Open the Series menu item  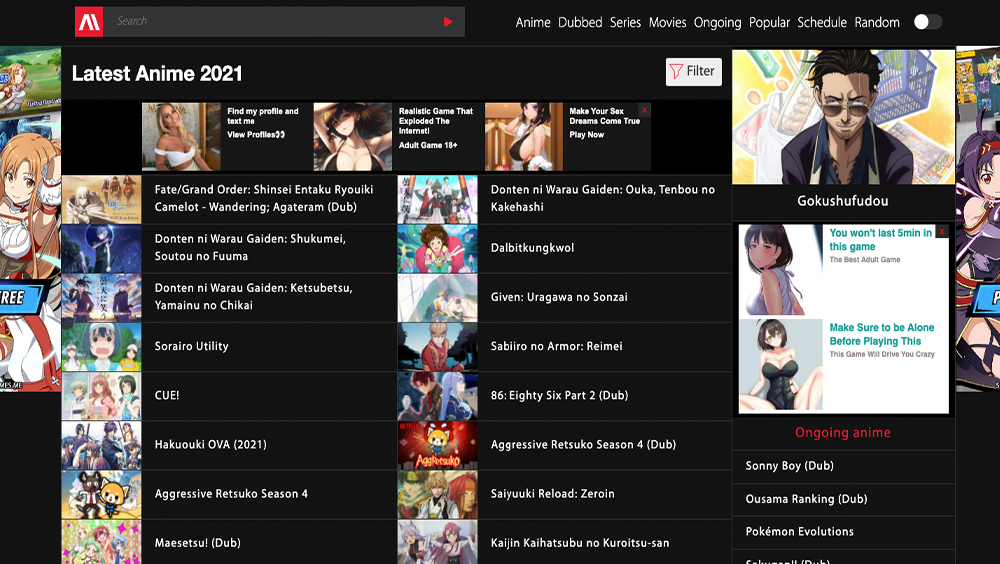(625, 22)
